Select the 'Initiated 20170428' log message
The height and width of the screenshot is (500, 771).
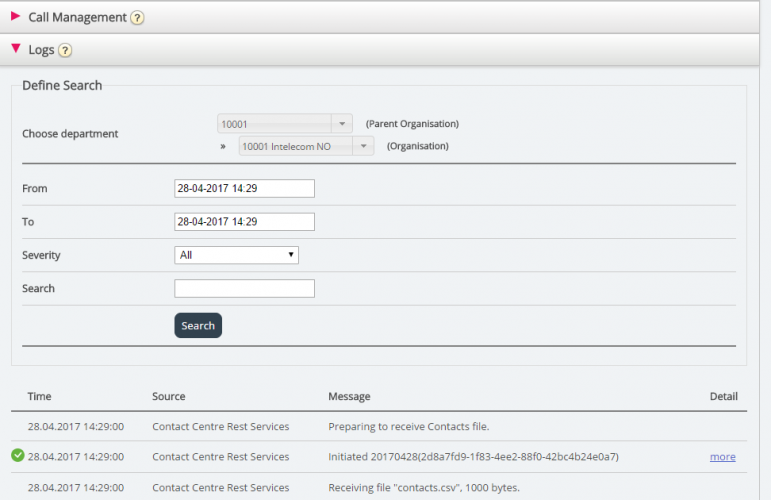click(473, 457)
